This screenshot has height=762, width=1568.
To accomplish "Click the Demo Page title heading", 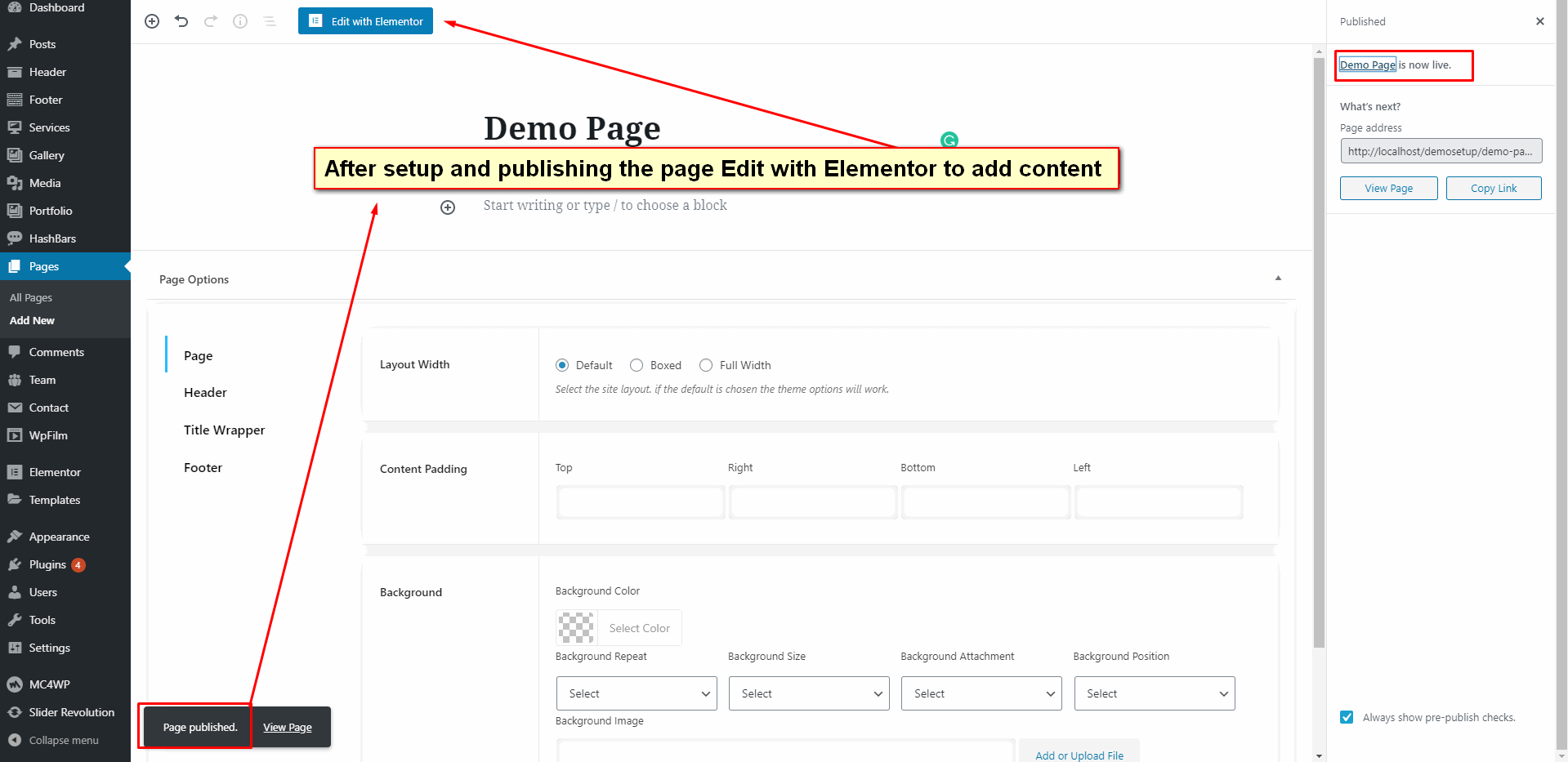I will pos(572,128).
